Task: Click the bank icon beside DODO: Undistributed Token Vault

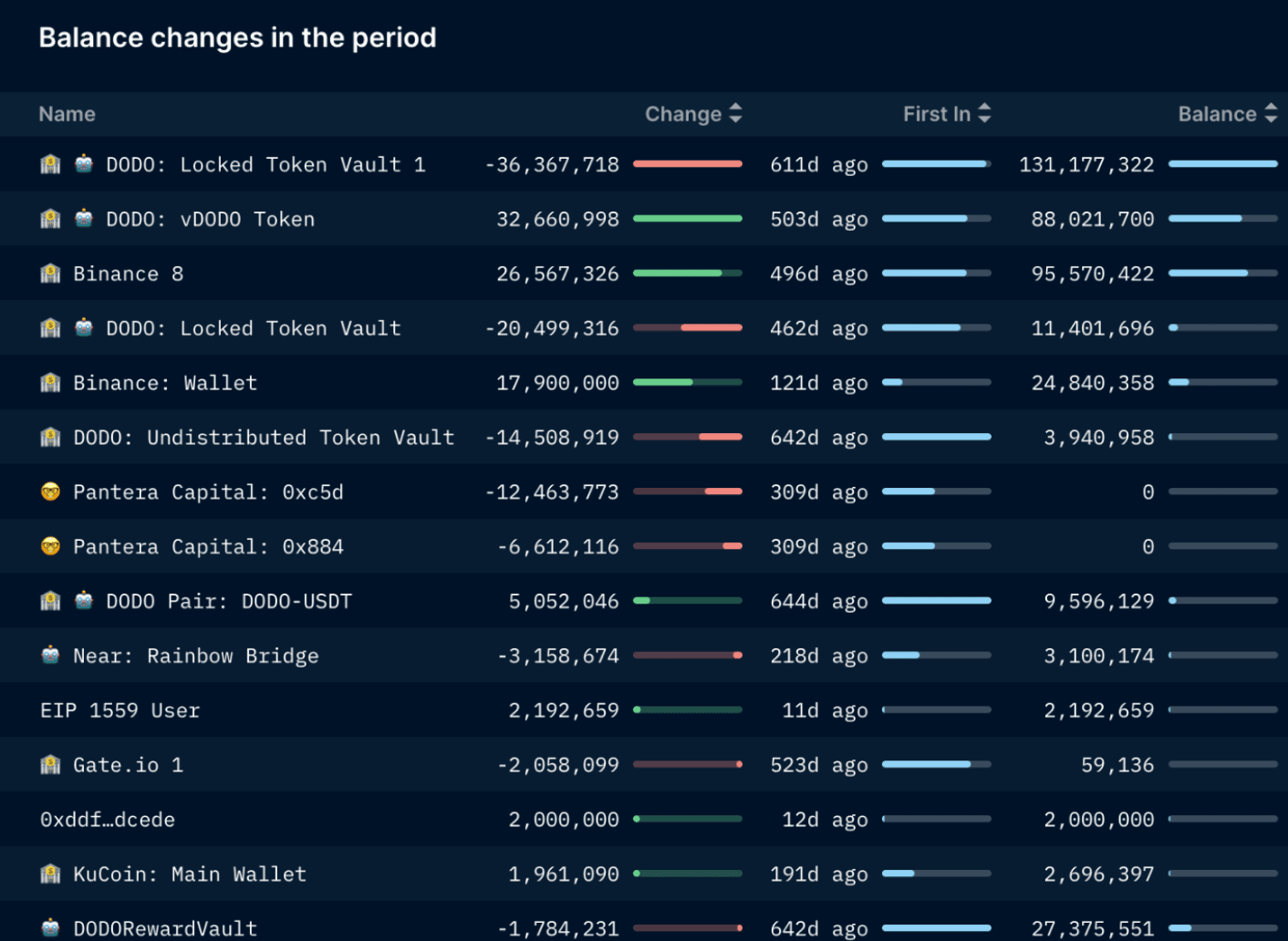Action: pyautogui.click(x=50, y=438)
